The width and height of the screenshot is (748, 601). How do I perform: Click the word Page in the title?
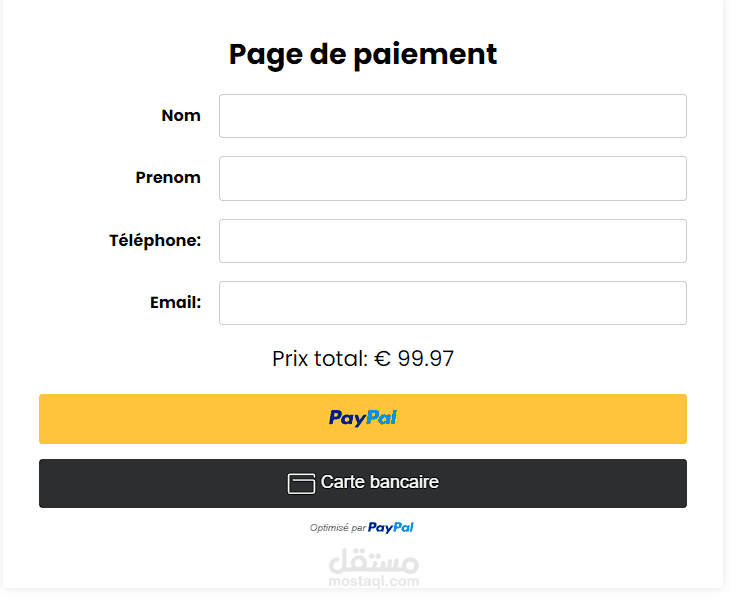pos(264,54)
